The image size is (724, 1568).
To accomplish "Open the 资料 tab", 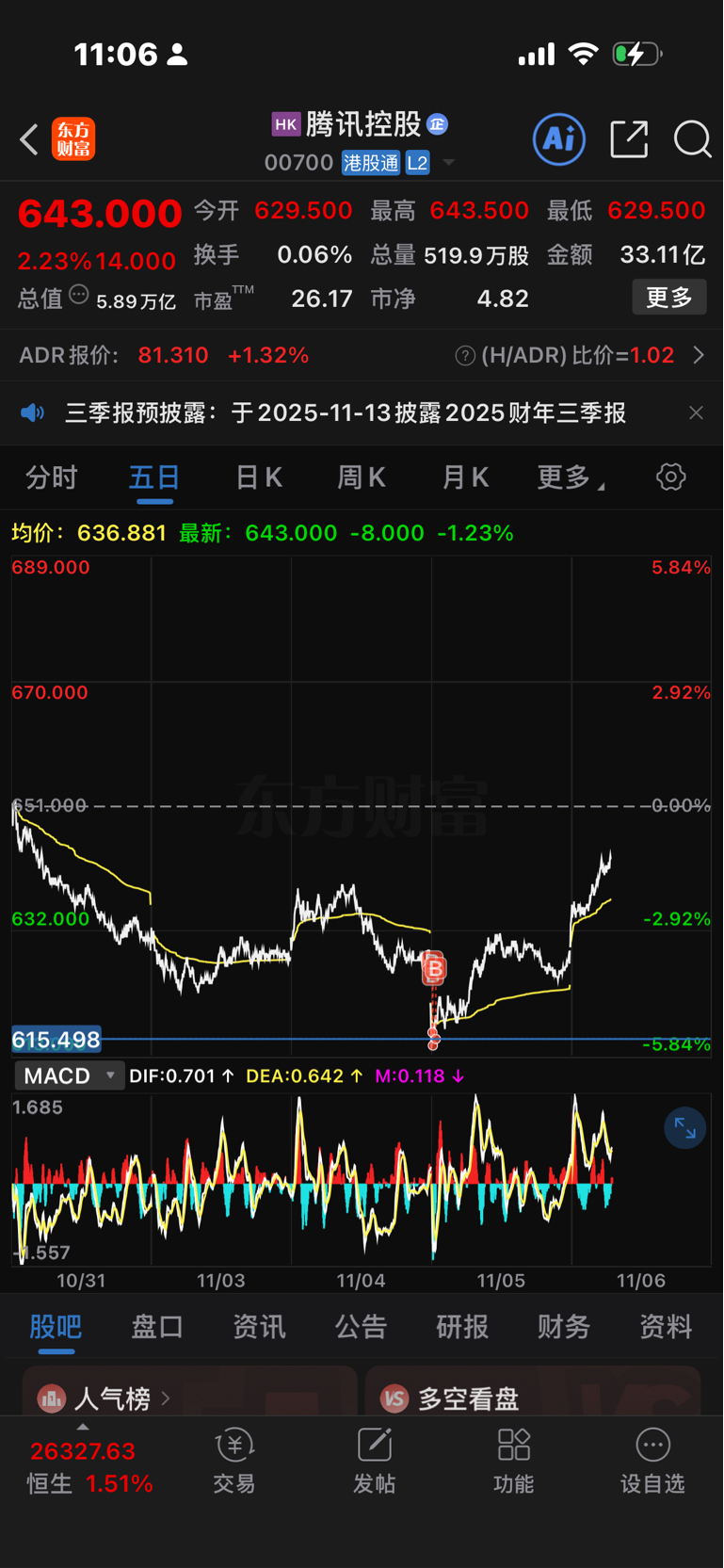I will pos(666,1326).
